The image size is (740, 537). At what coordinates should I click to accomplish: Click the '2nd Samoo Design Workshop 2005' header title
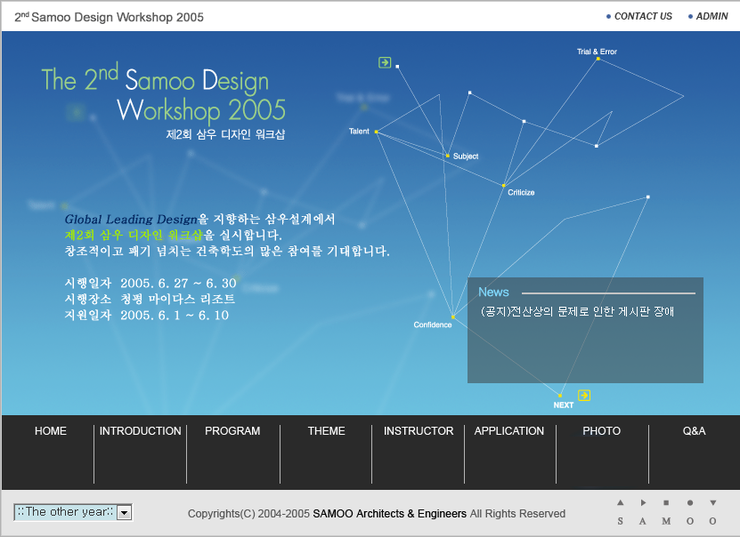109,17
